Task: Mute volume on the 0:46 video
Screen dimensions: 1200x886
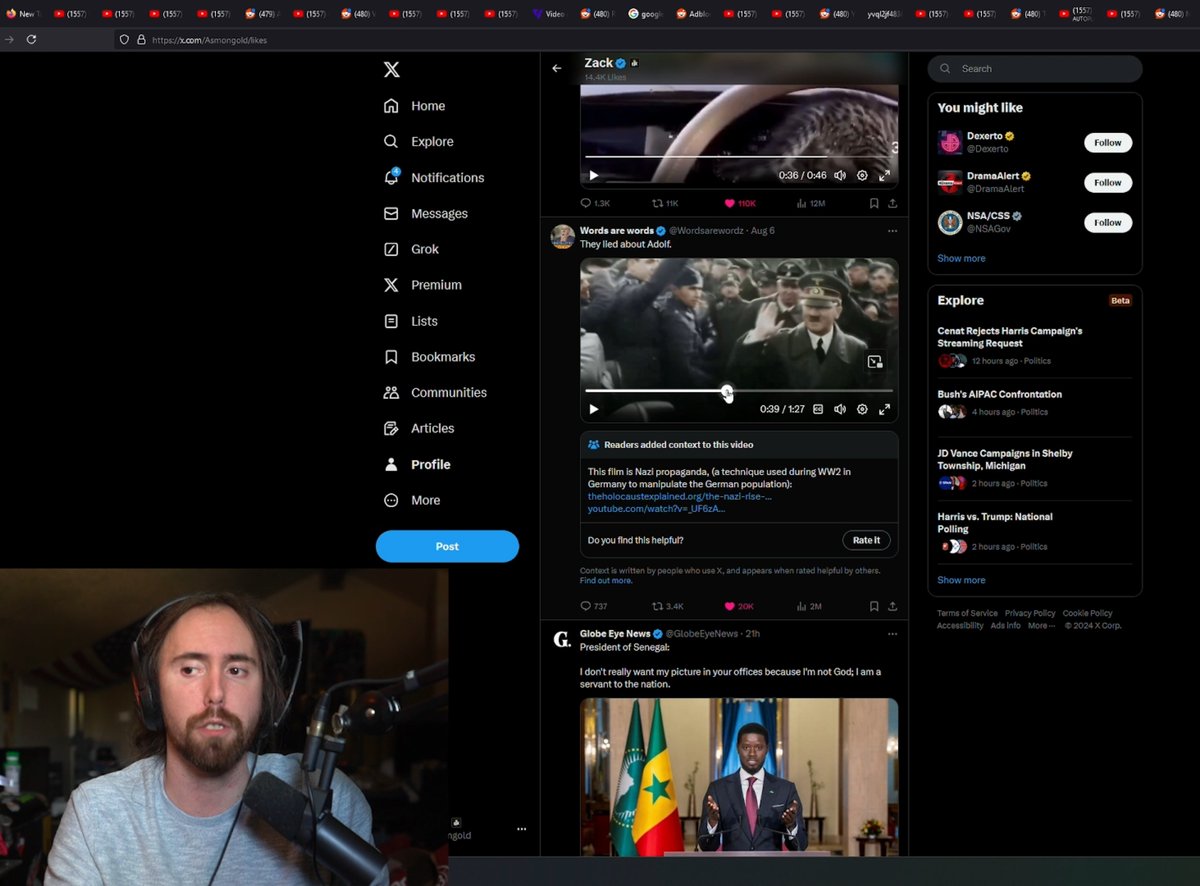Action: pyautogui.click(x=840, y=175)
